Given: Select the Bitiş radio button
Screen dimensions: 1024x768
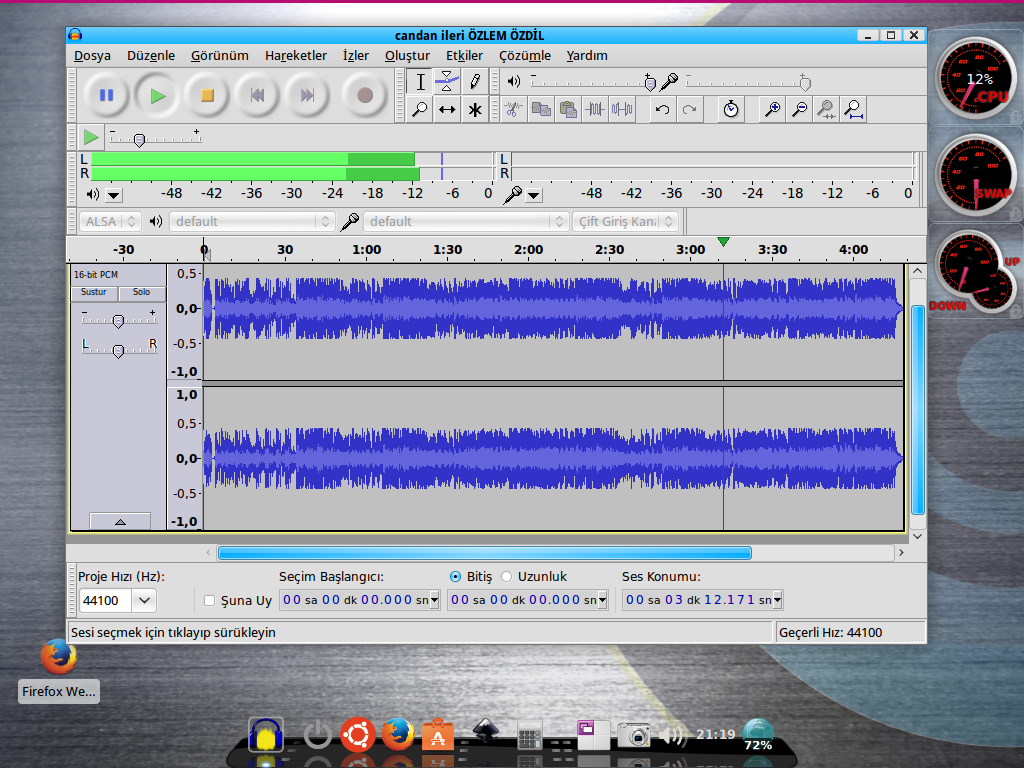Looking at the screenshot, I should pos(456,576).
